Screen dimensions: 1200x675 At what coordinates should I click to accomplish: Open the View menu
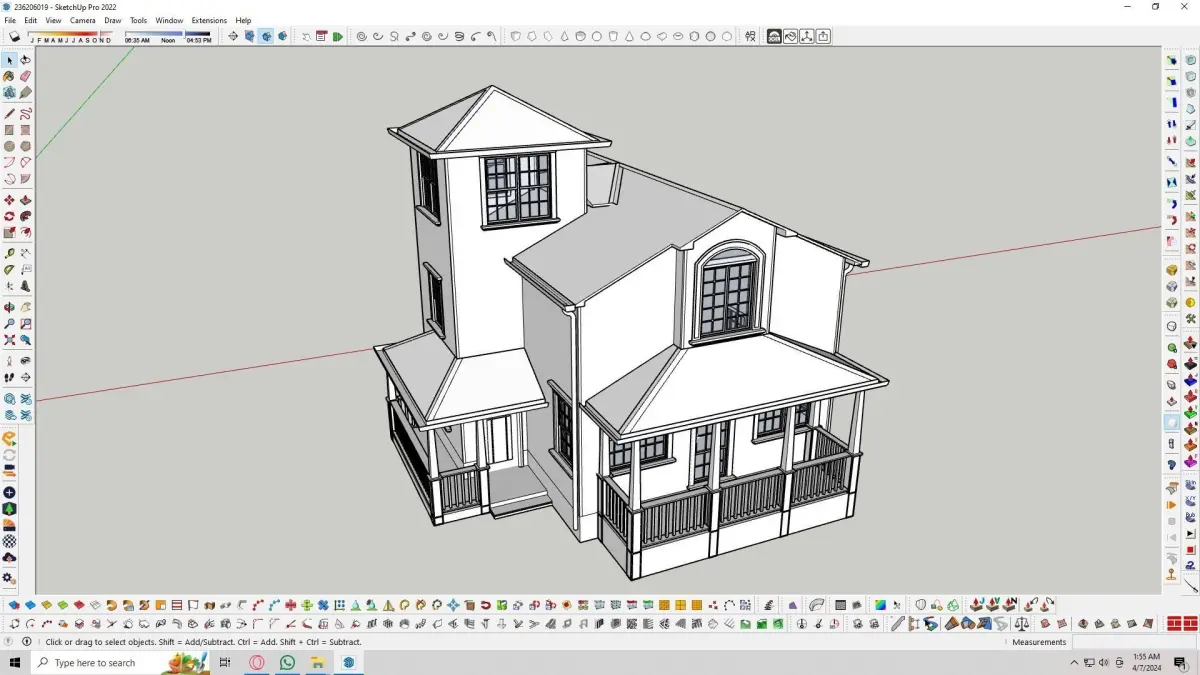click(x=53, y=20)
